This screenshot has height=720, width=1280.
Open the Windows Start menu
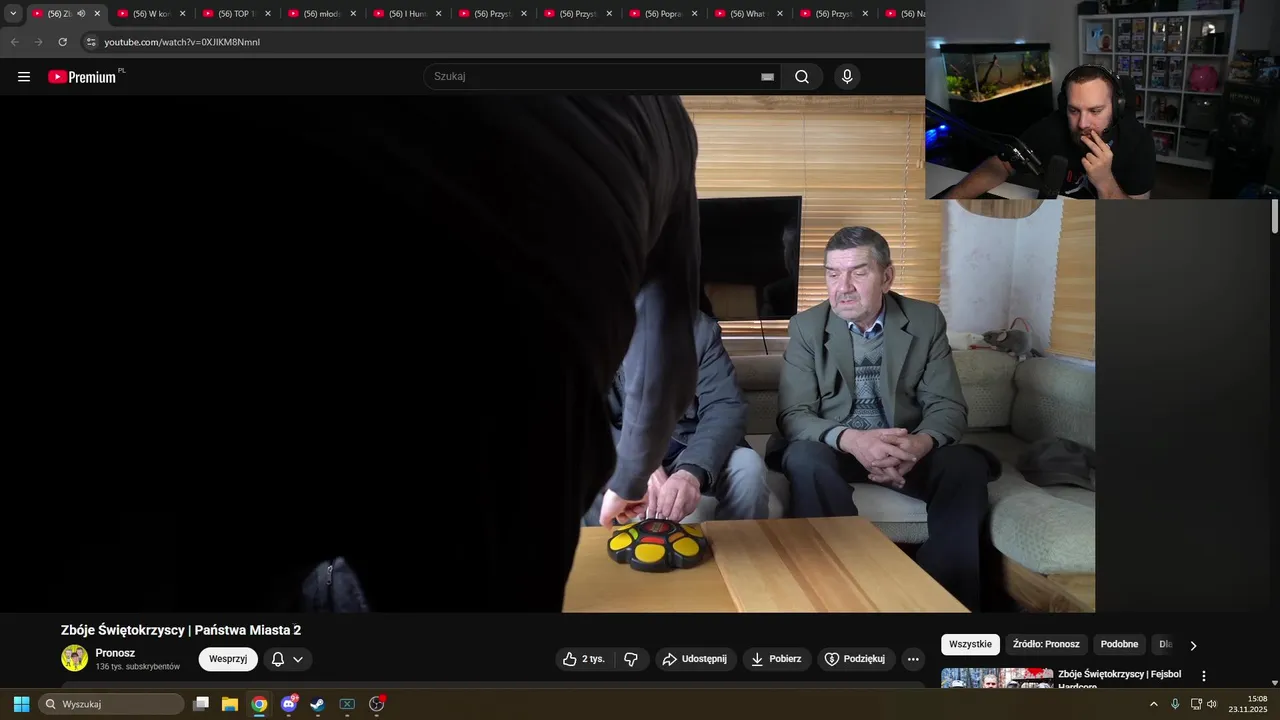tap(21, 704)
